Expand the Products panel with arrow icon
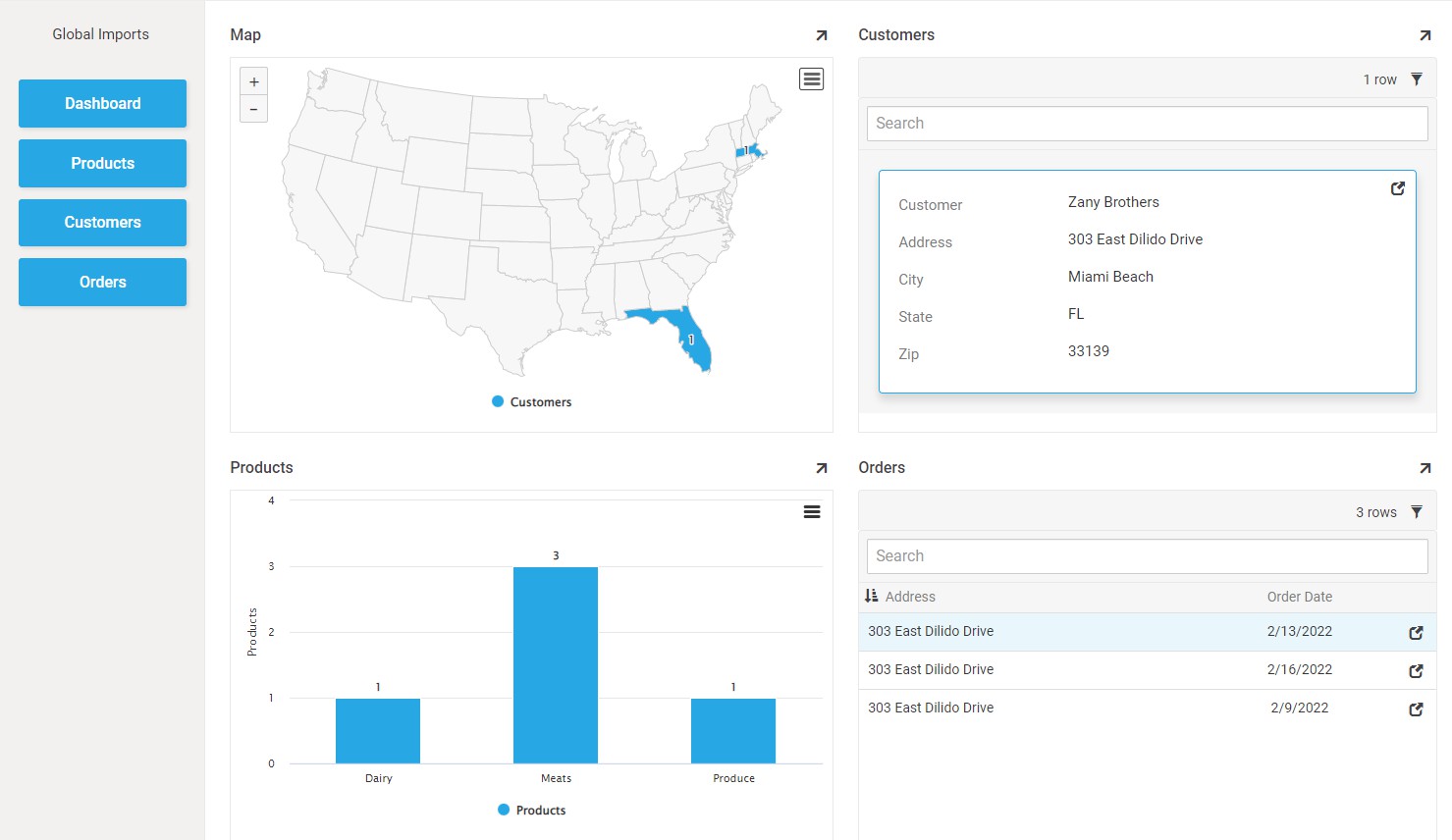The width and height of the screenshot is (1452, 840). pos(822,468)
